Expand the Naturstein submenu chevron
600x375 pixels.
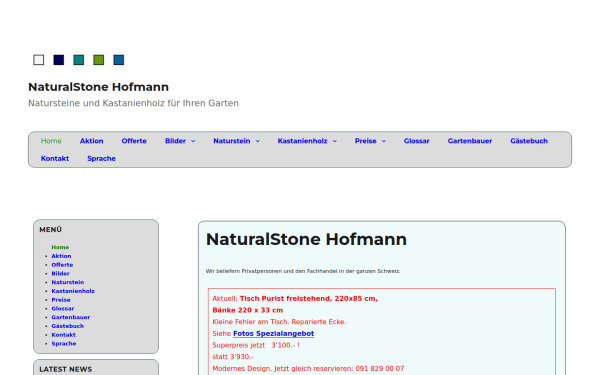[x=258, y=141]
